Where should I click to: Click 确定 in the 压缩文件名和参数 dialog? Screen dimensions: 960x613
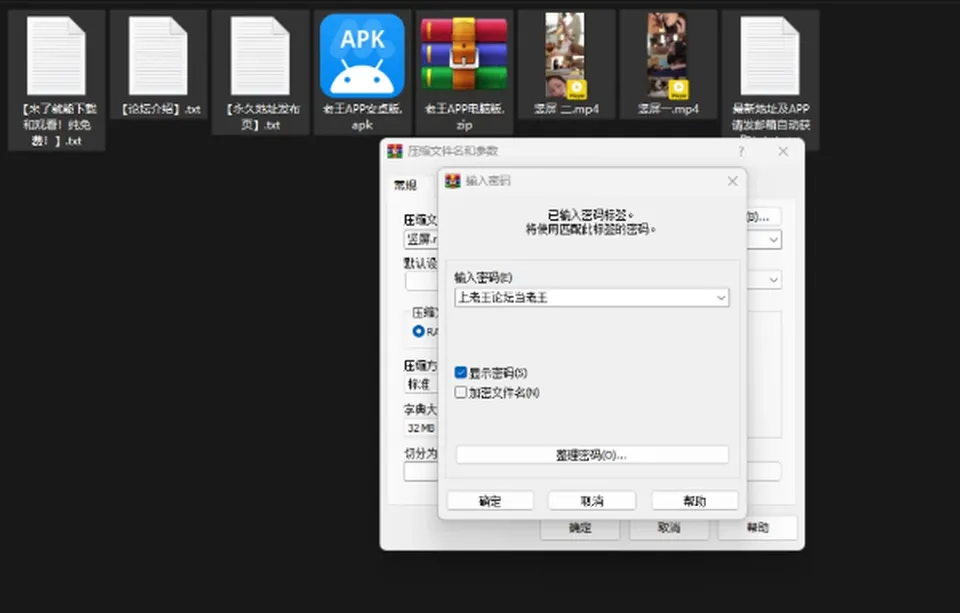click(x=580, y=528)
